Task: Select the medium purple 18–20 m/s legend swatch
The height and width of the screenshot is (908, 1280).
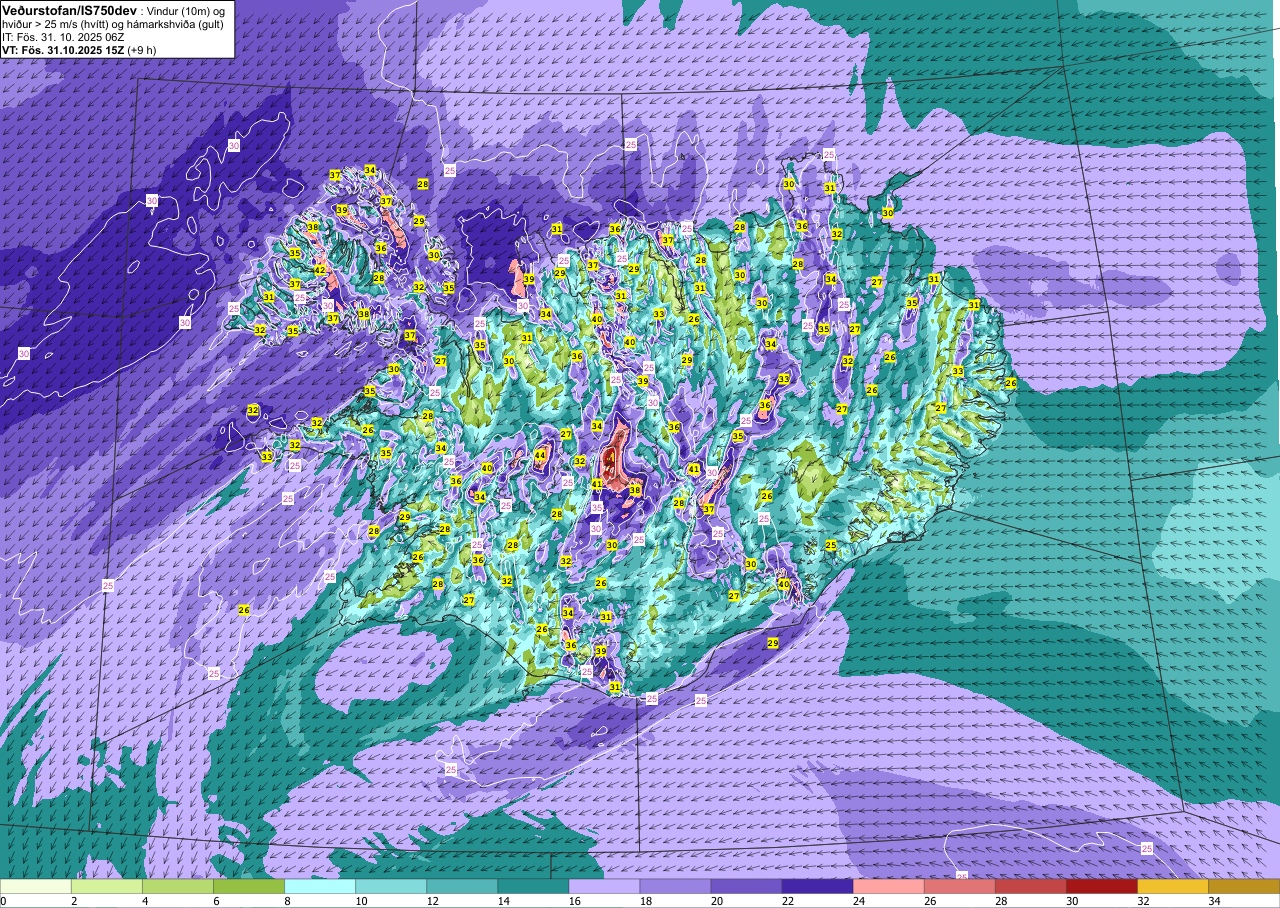Action: (675, 886)
